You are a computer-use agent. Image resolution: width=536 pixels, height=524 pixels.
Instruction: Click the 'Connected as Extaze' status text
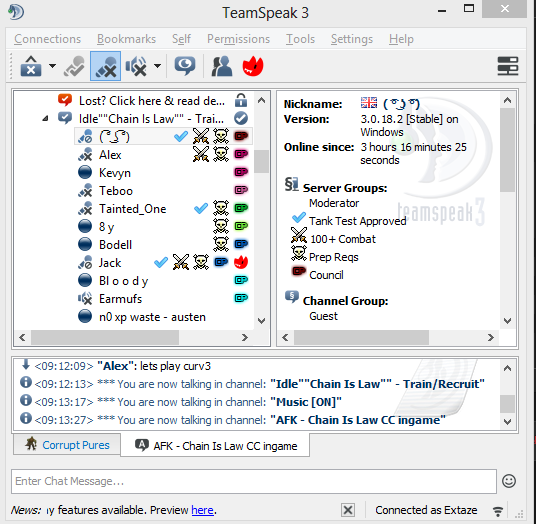pos(426,510)
